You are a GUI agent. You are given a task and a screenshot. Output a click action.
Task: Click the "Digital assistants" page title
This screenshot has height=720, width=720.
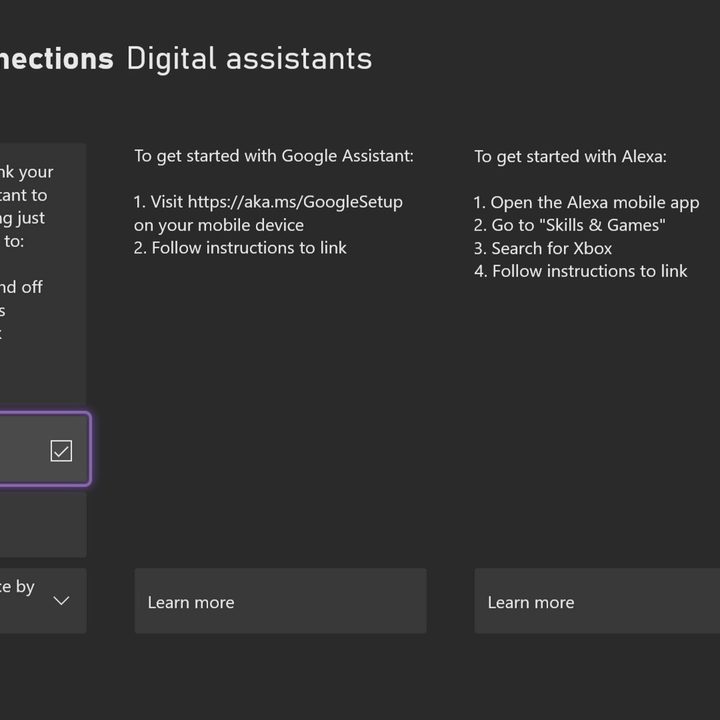[249, 60]
